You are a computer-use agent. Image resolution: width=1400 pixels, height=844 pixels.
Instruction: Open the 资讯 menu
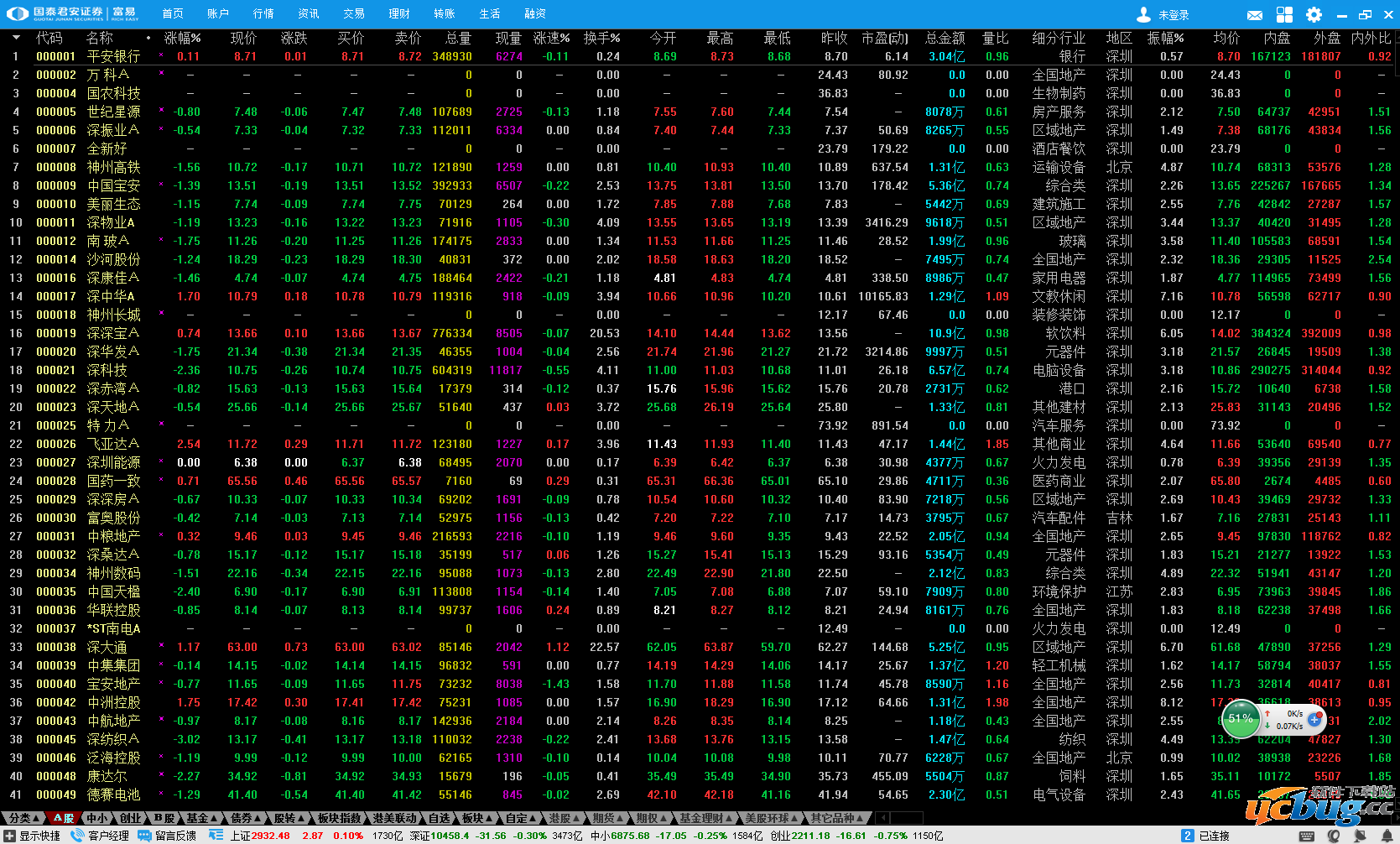point(309,14)
